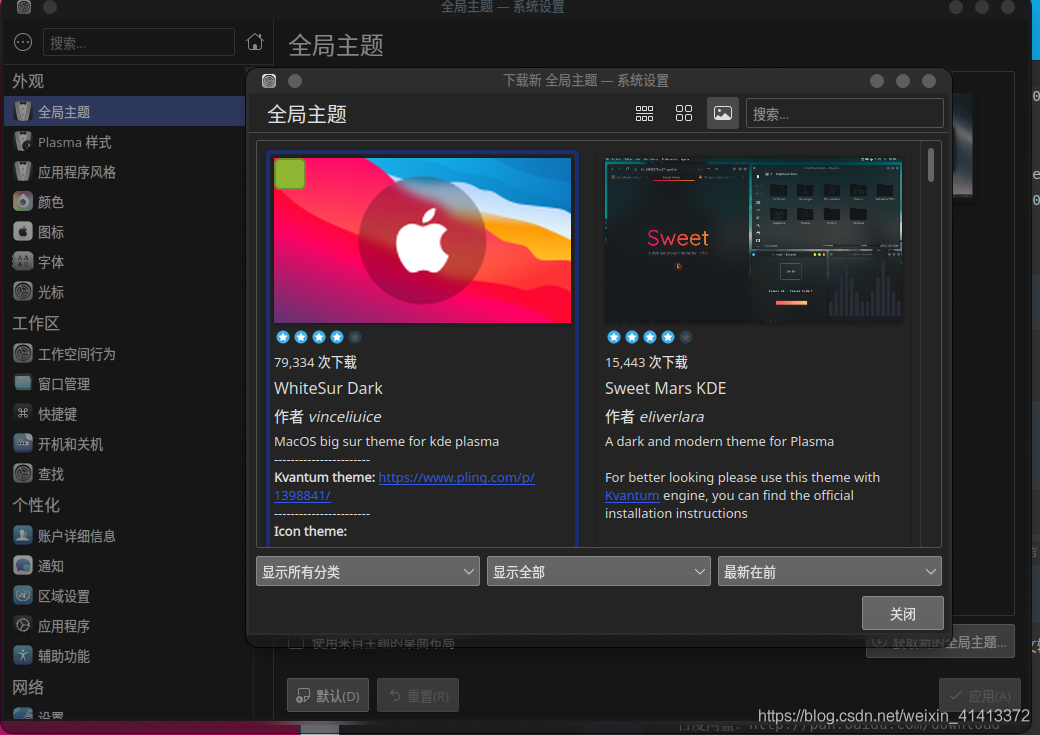
Task: Expand the 显示所有分类 category dropdown
Action: pos(367,571)
